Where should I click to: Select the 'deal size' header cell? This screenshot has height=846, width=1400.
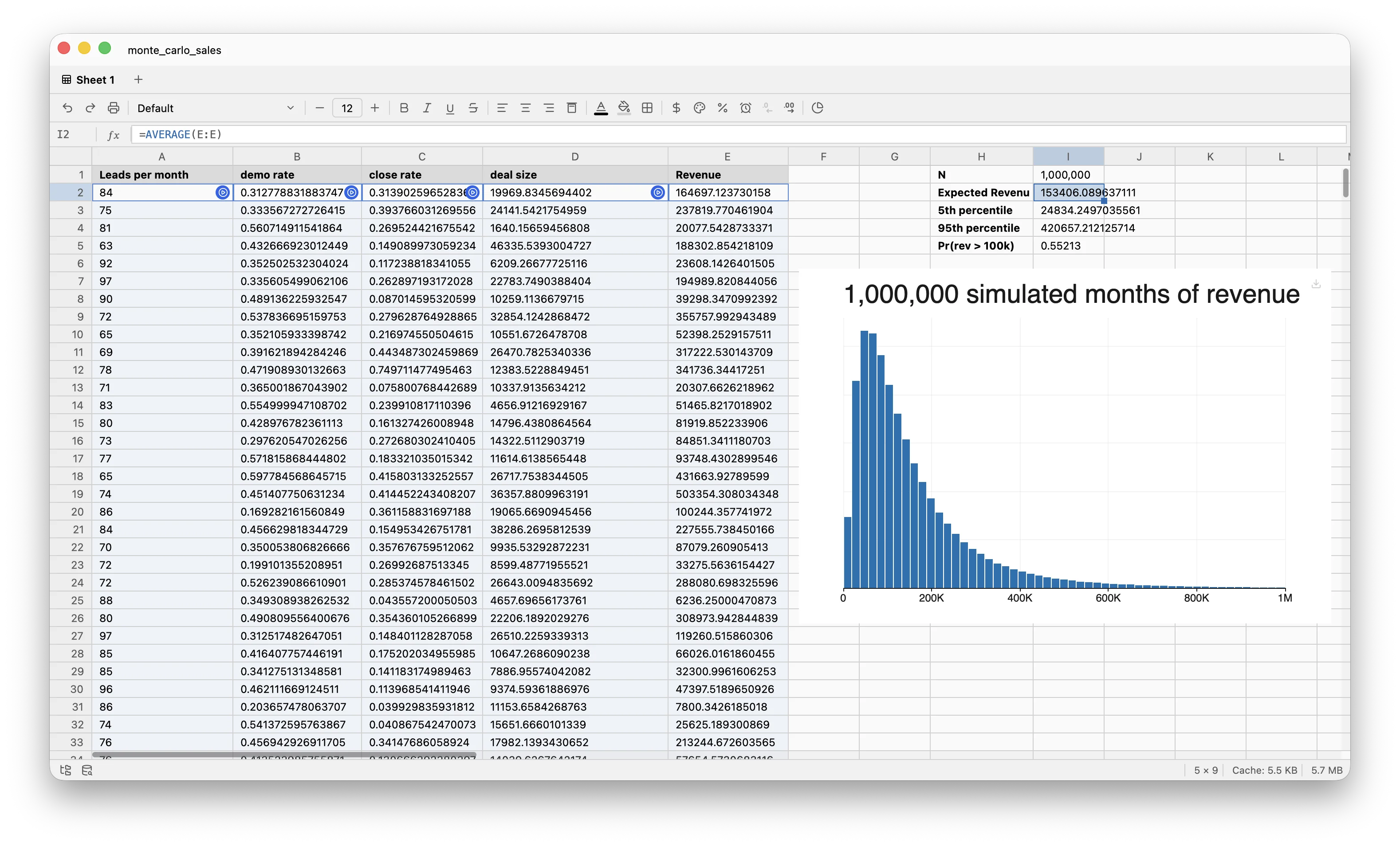(x=575, y=175)
